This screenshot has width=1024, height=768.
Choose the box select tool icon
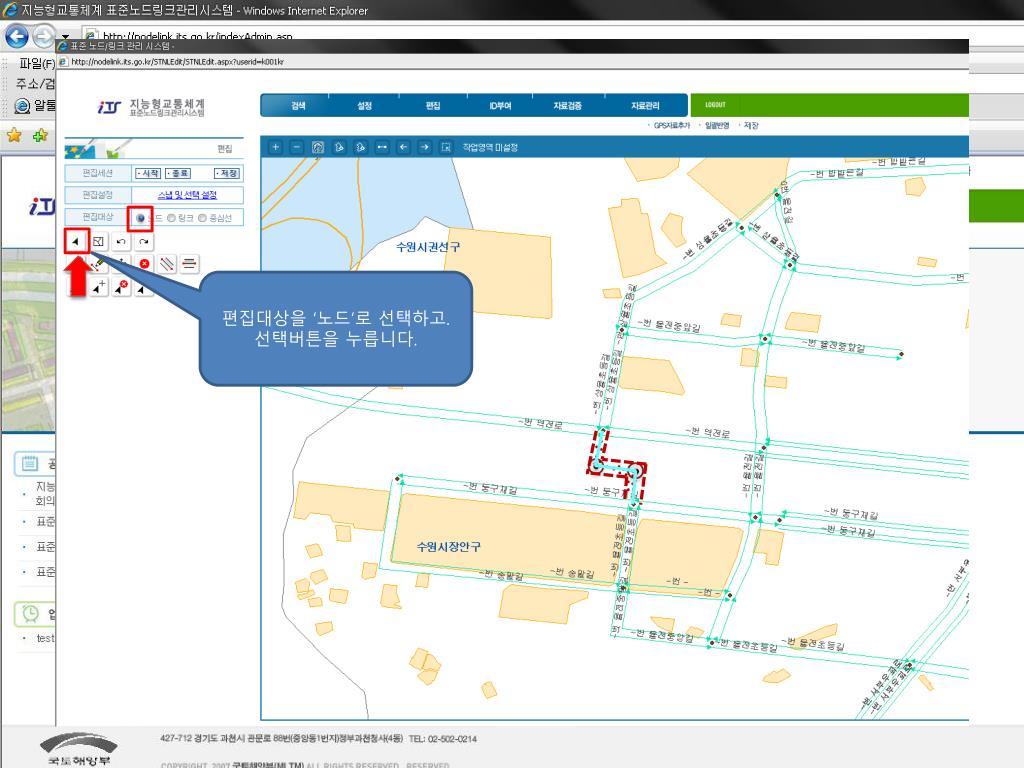[x=99, y=242]
